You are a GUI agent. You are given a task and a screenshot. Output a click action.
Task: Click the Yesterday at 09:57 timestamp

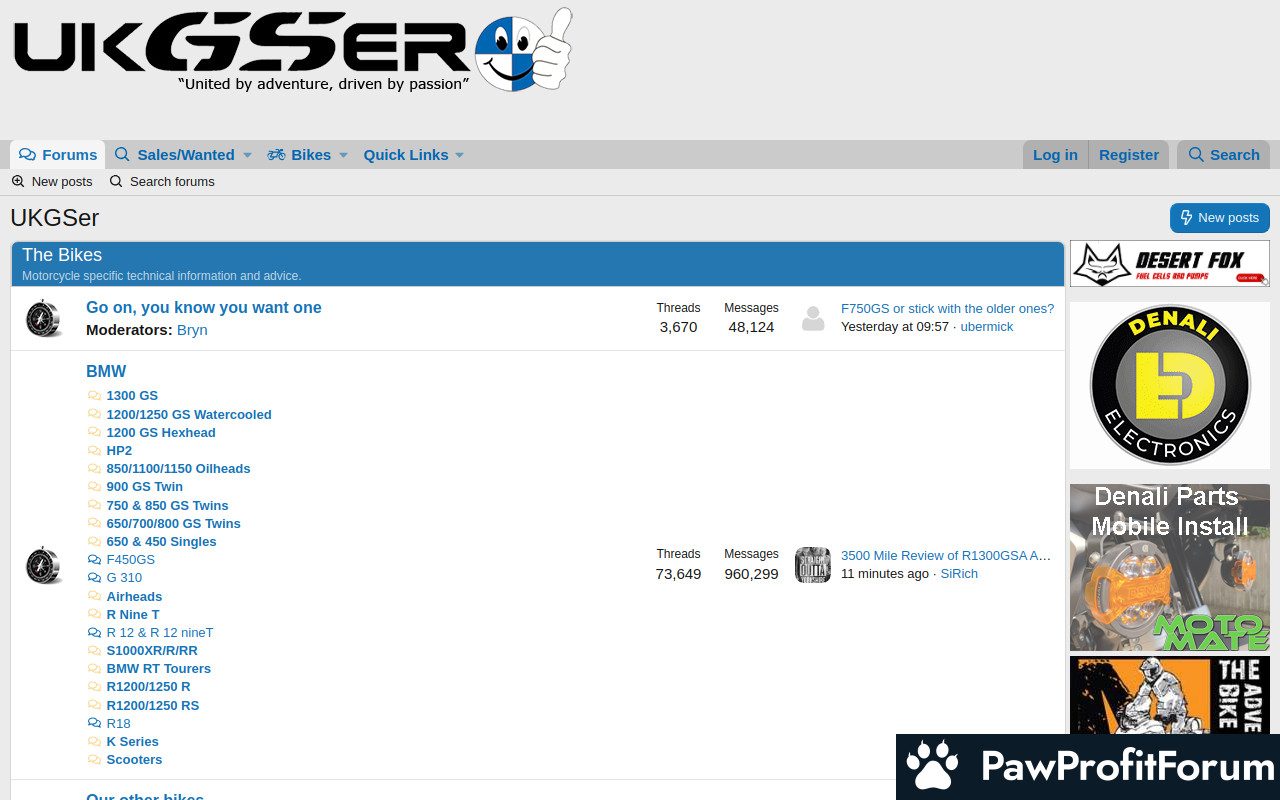tap(895, 327)
